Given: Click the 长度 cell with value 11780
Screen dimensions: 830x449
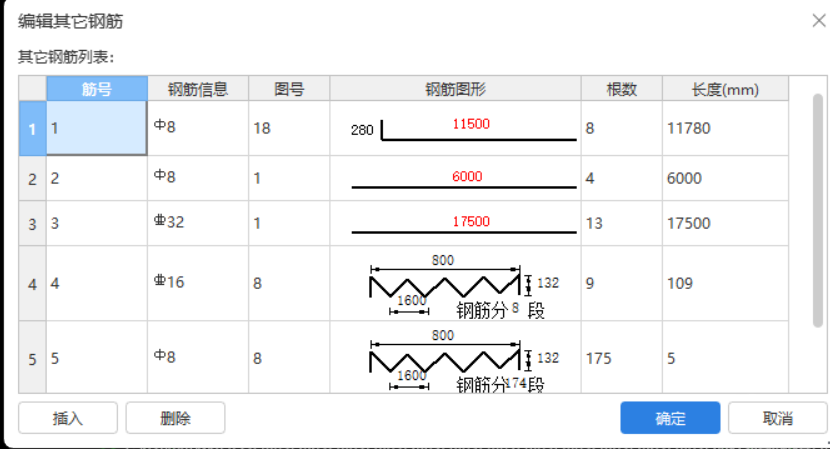Looking at the screenshot, I should point(725,128).
